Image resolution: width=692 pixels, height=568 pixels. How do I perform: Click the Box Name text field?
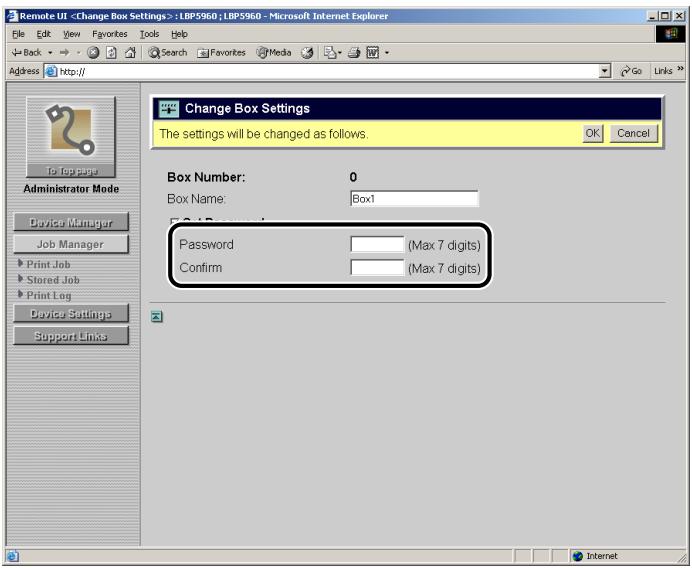[x=414, y=199]
